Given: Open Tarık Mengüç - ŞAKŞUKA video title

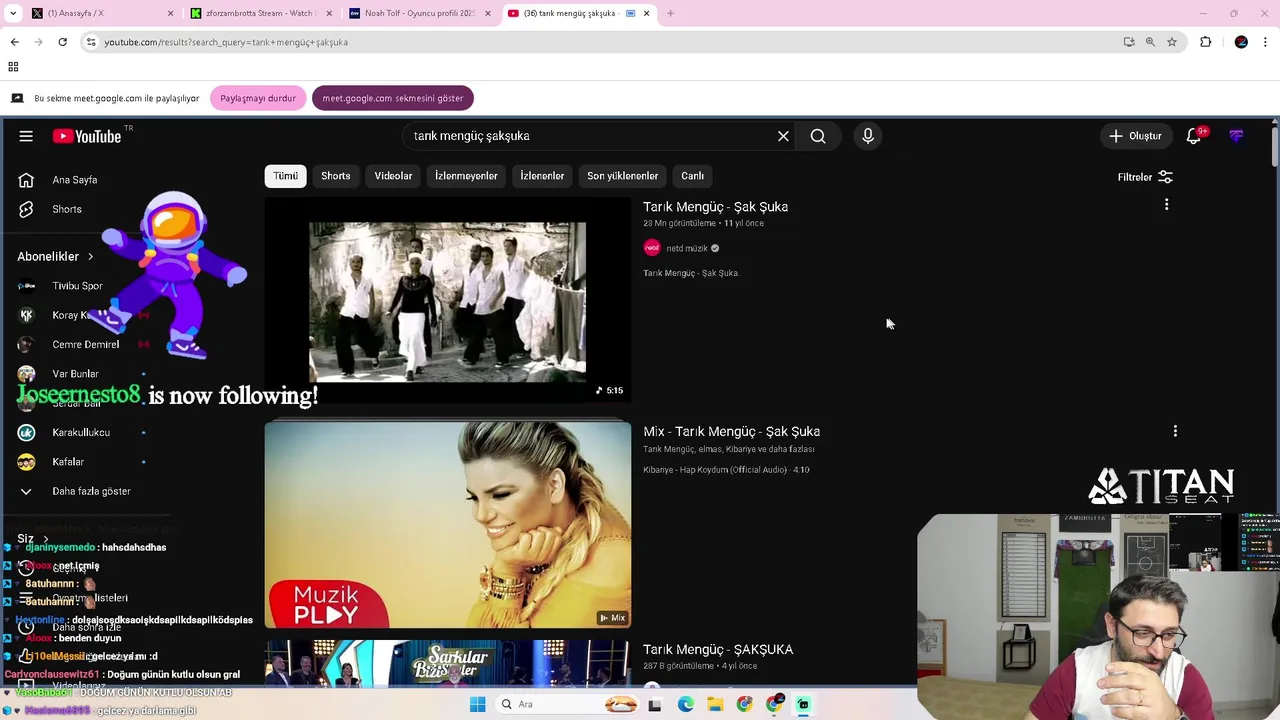Looking at the screenshot, I should coord(718,649).
